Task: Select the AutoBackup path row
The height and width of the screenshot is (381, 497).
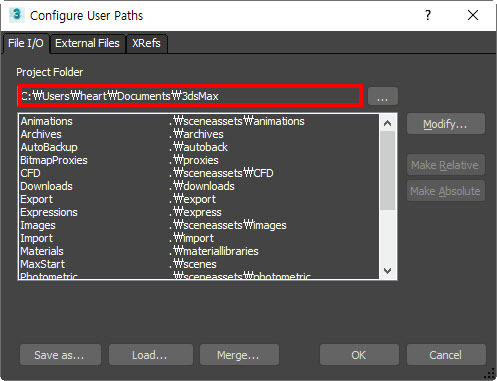Action: (199, 147)
